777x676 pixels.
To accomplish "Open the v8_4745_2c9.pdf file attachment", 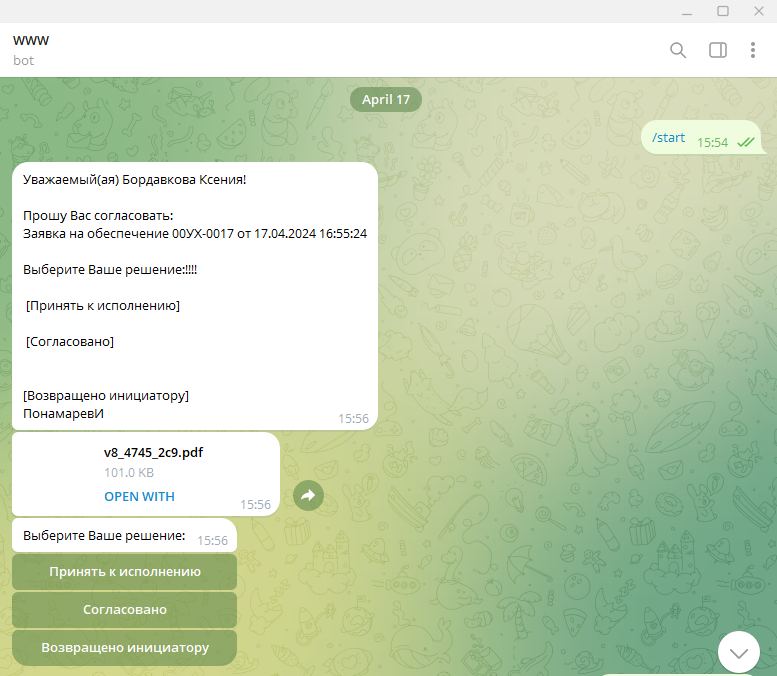I will coord(153,452).
